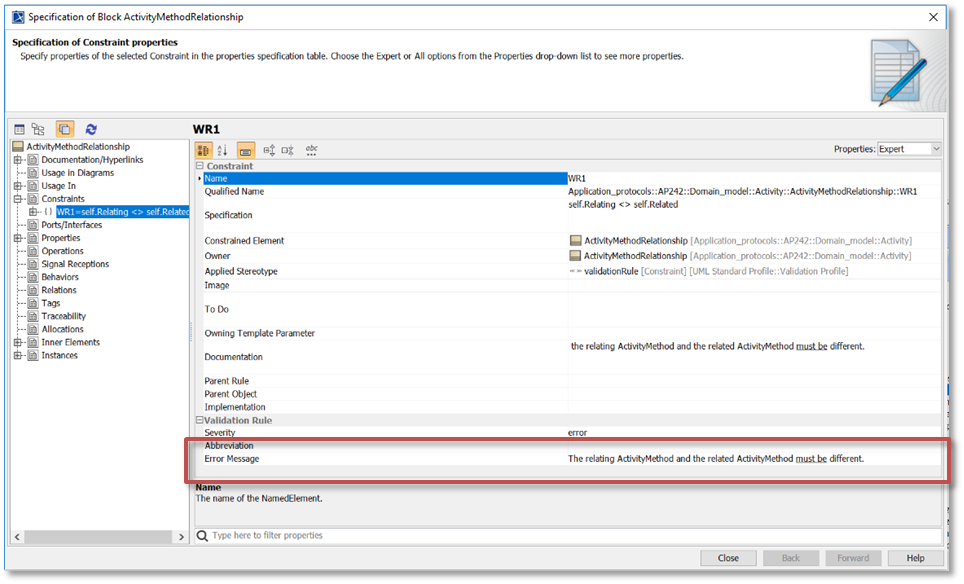Toggle the highlighted multi-window icon above tree
Image resolution: width=964 pixels, height=584 pixels.
(x=64, y=129)
